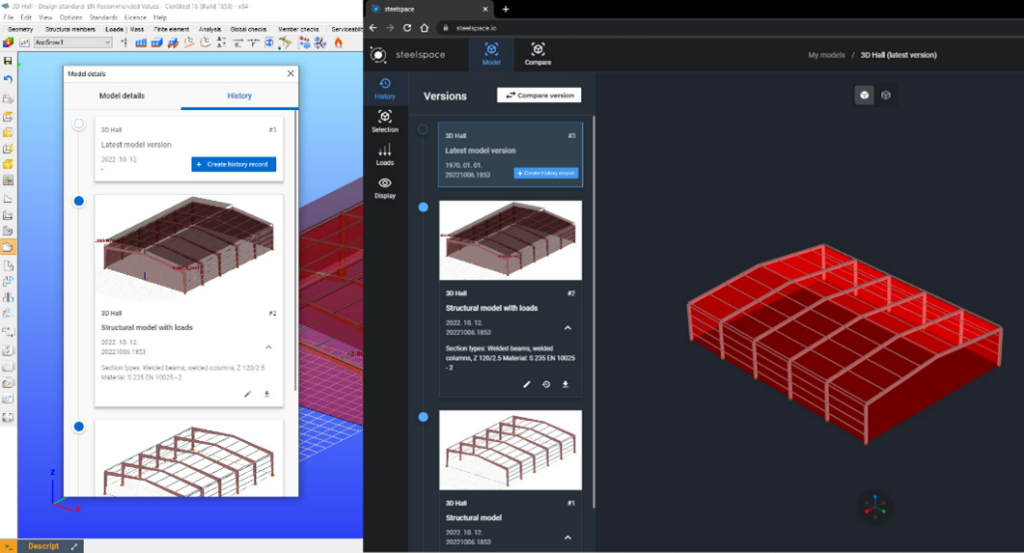This screenshot has height=553, width=1024.
Task: Select the solid view cube icon
Action: [x=864, y=95]
